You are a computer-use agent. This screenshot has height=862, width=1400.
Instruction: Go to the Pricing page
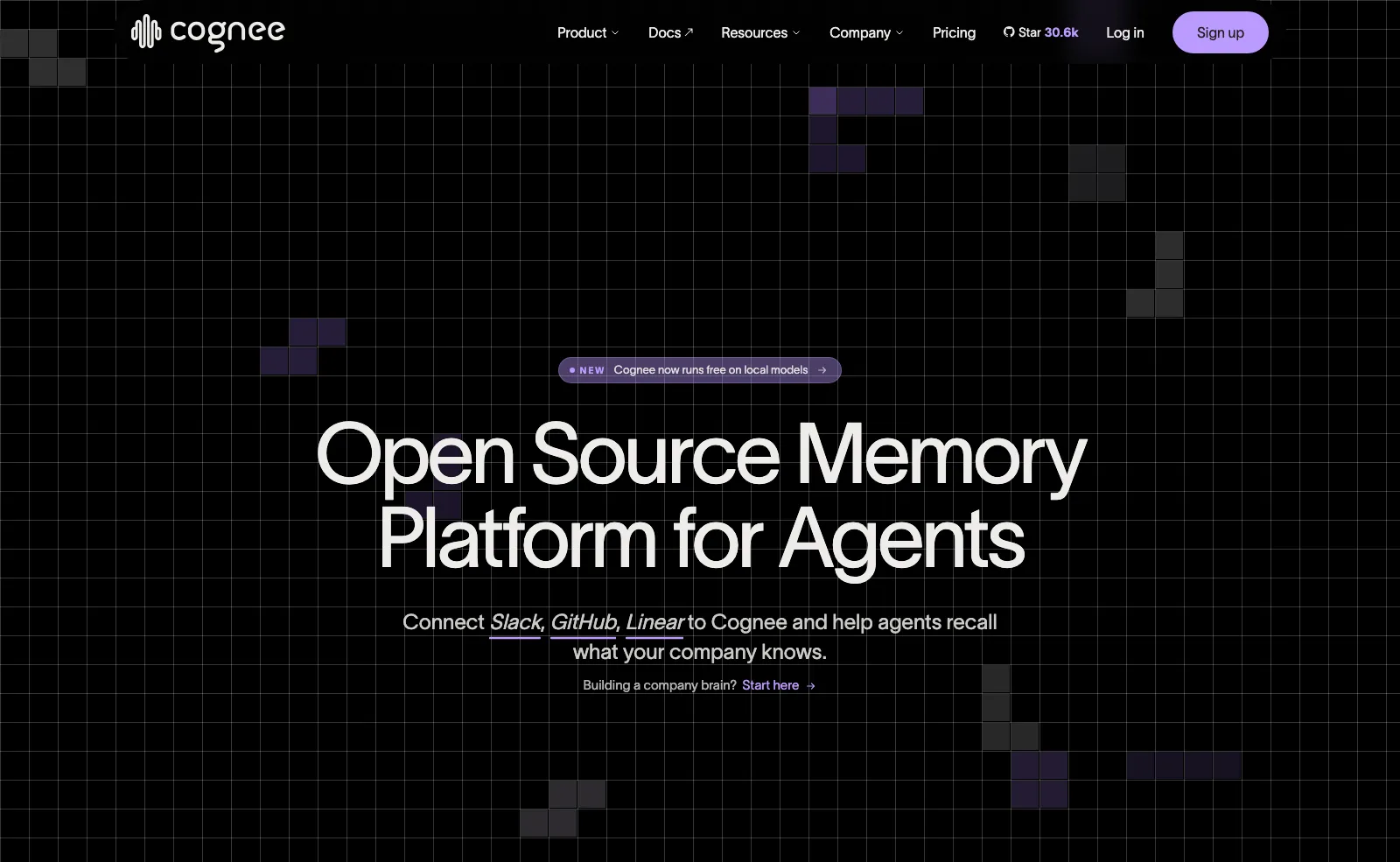(954, 32)
